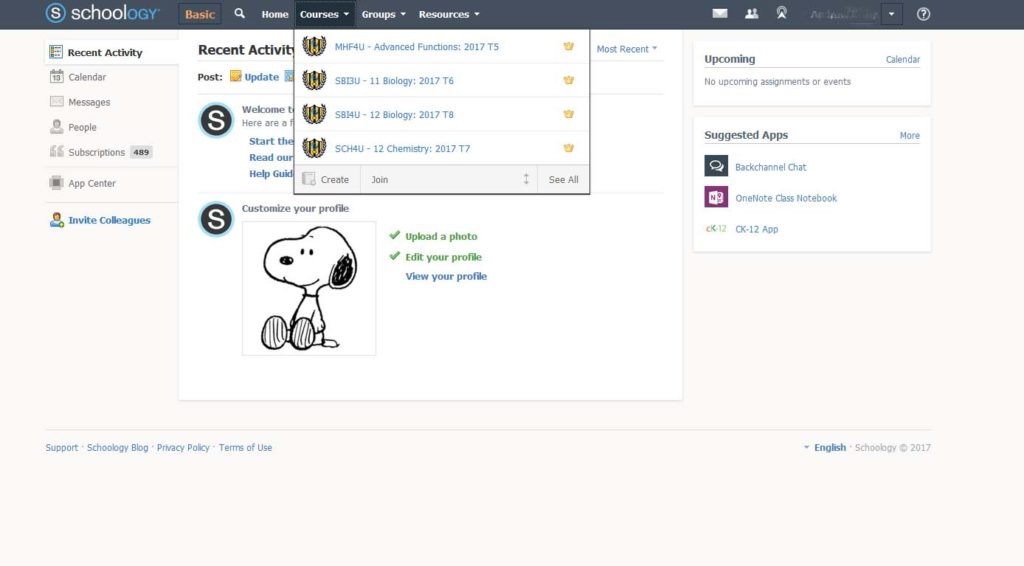Click the Update post link
1024x566 pixels.
(x=262, y=76)
